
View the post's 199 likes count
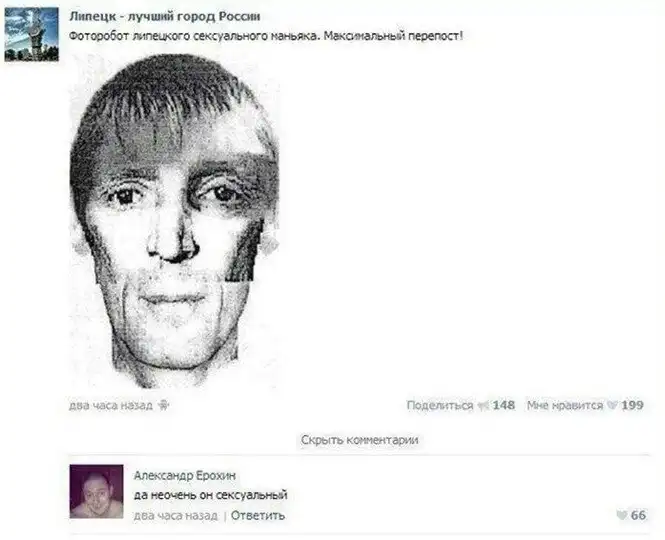coord(632,406)
